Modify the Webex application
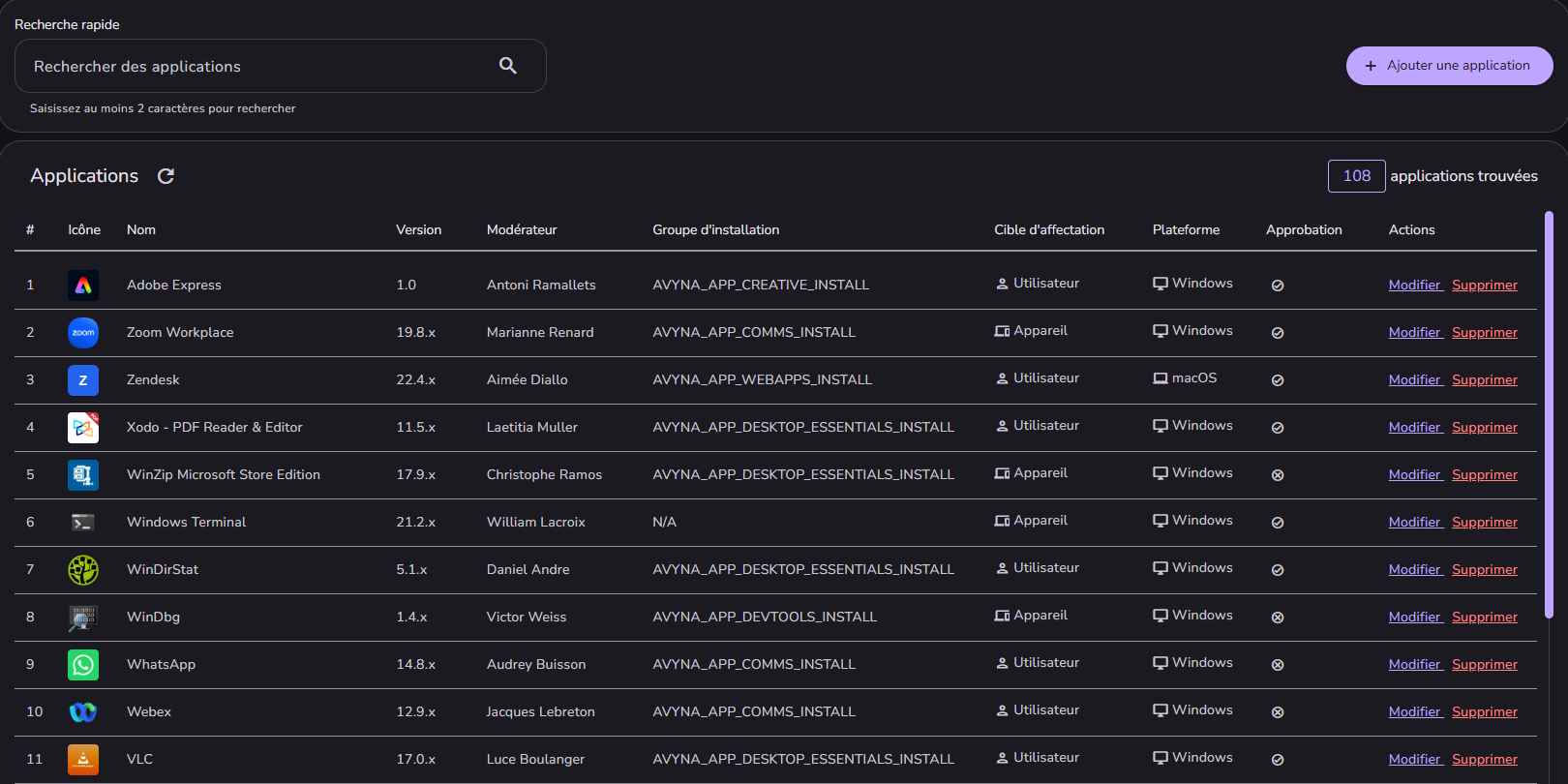Viewport: 1568px width, 784px height. pos(1415,711)
